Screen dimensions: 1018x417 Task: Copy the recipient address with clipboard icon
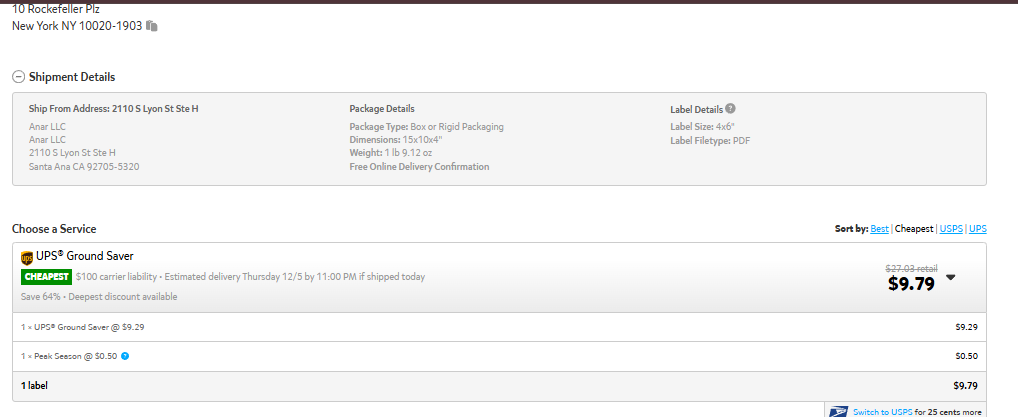click(x=152, y=26)
